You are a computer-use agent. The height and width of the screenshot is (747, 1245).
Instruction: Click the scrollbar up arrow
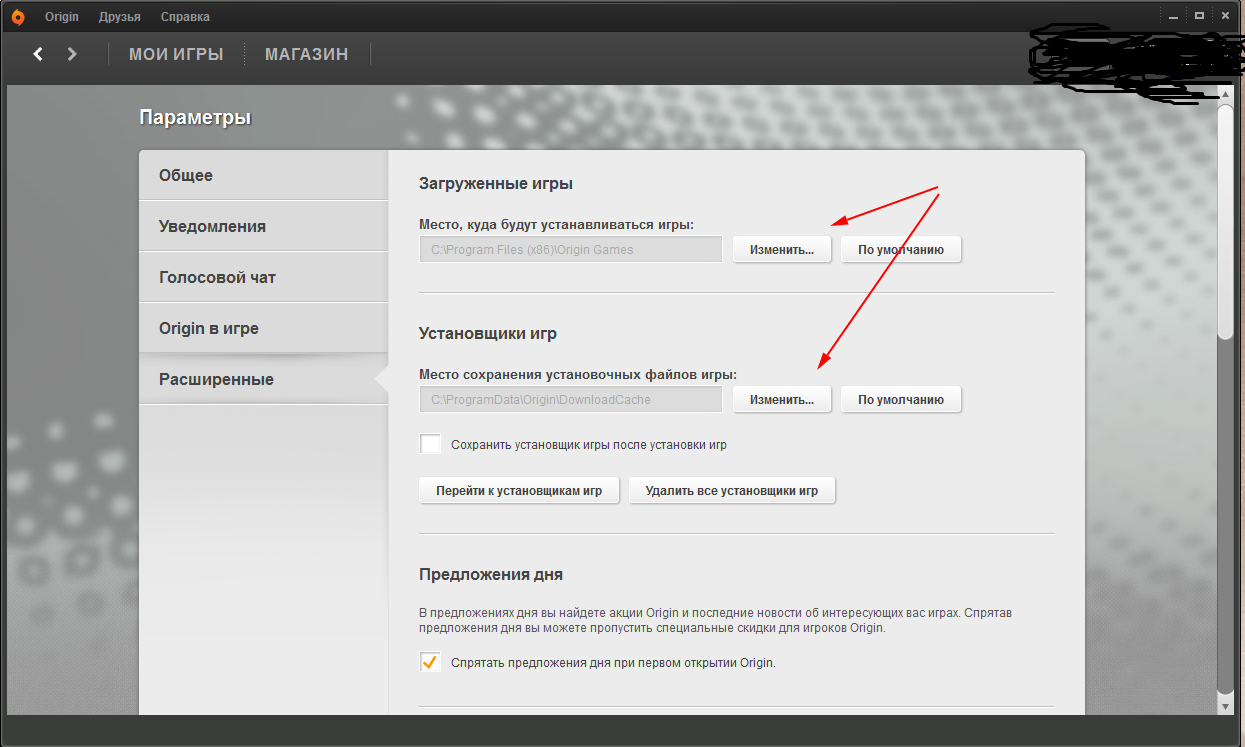pos(1225,94)
